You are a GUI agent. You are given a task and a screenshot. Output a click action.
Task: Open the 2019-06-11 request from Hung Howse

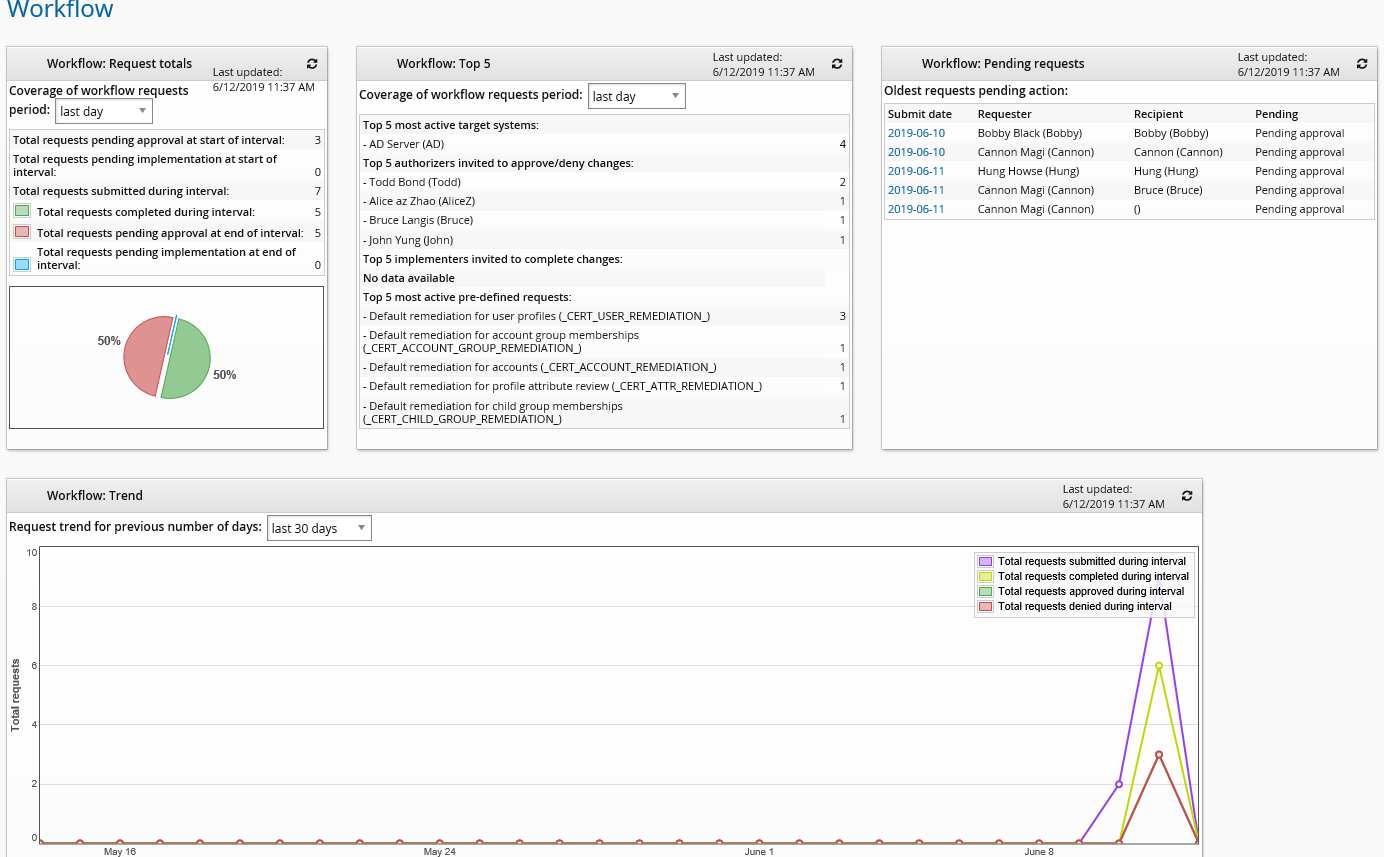(915, 170)
